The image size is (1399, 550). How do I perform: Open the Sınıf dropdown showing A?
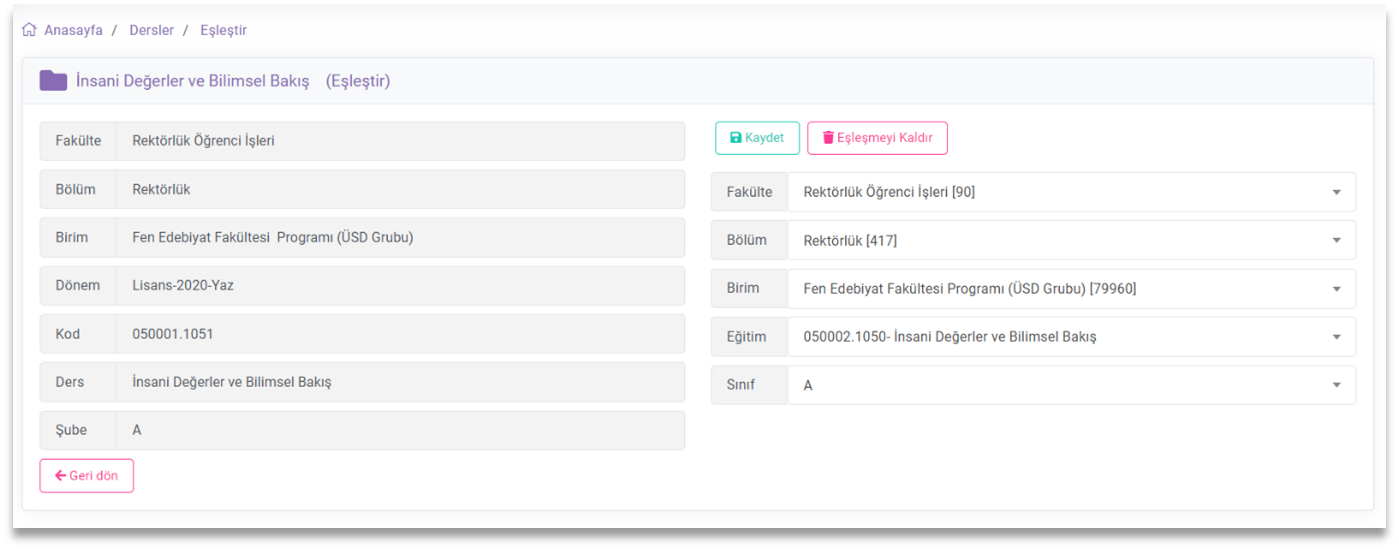(1070, 385)
